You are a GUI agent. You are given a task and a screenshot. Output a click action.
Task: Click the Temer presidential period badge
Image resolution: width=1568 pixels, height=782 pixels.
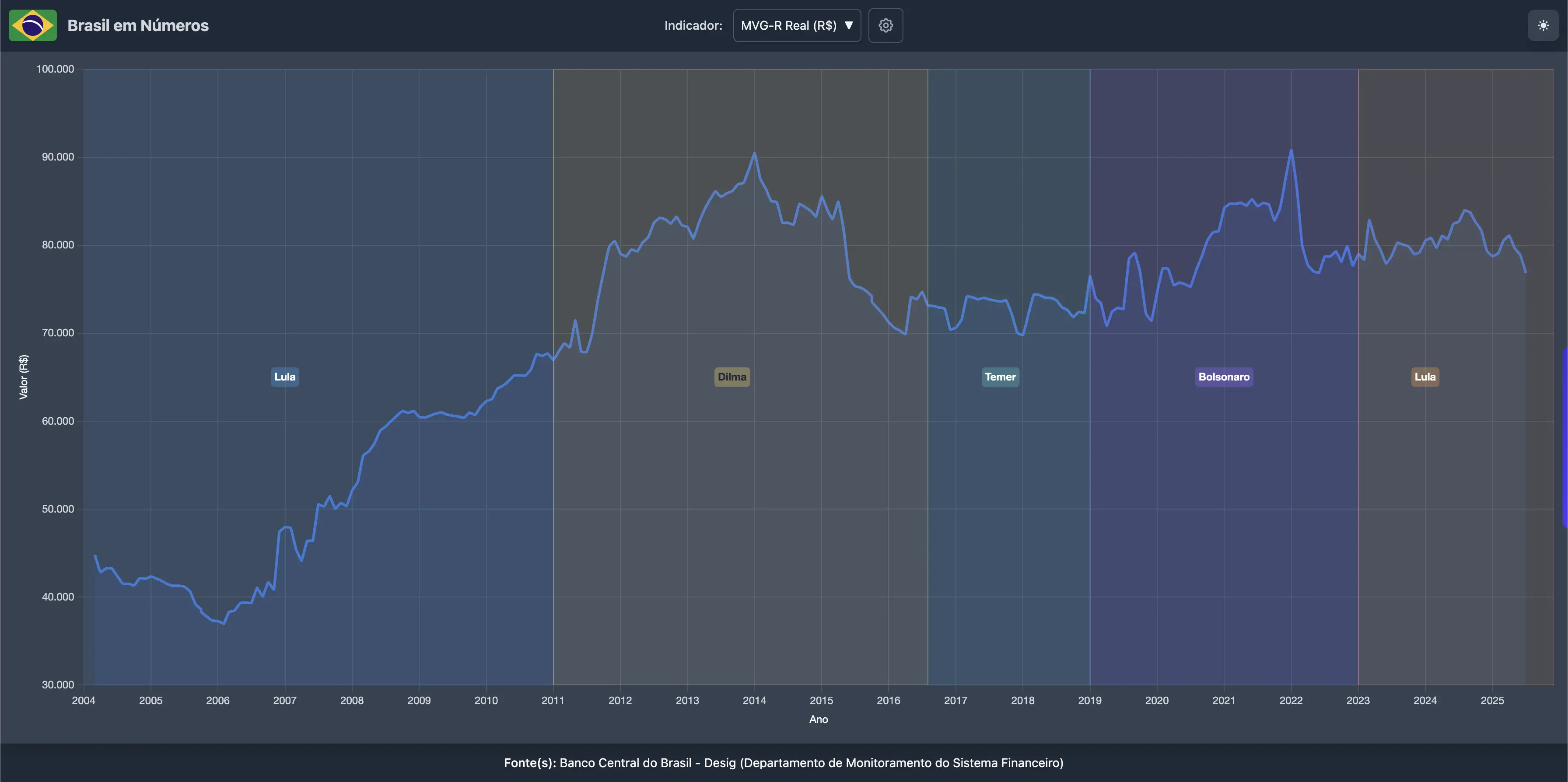point(1000,377)
